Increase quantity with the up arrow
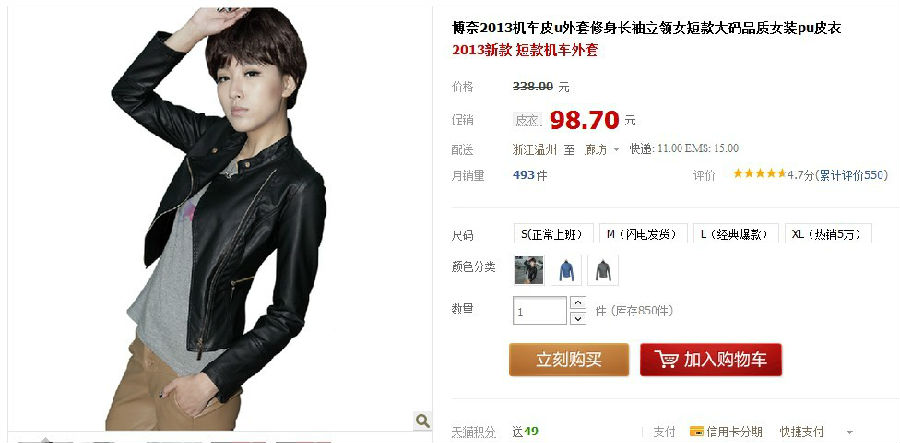Image resolution: width=900 pixels, height=443 pixels. [578, 303]
